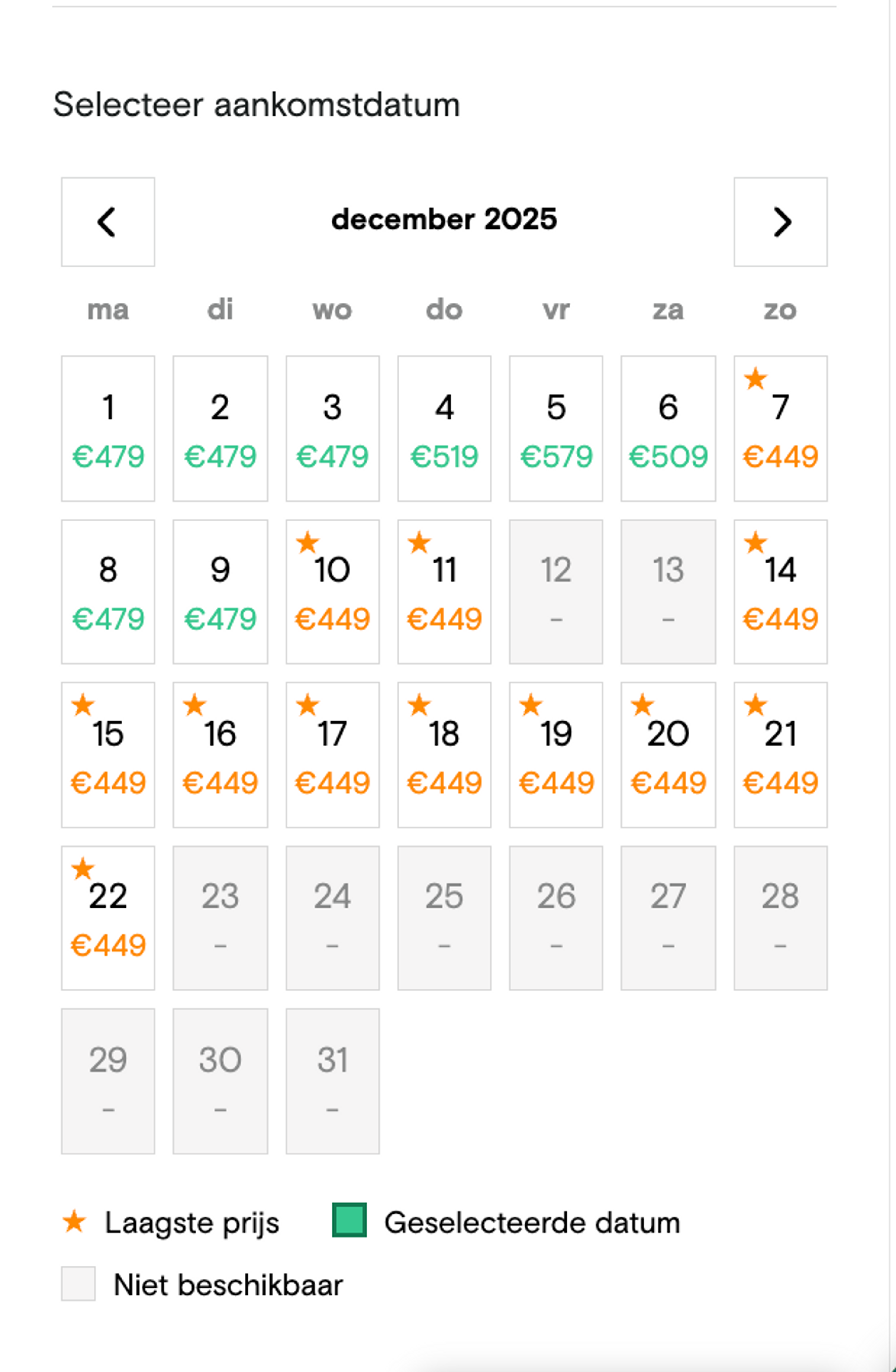
Task: Click the green Geselecteerde datum swatch
Action: click(349, 1220)
